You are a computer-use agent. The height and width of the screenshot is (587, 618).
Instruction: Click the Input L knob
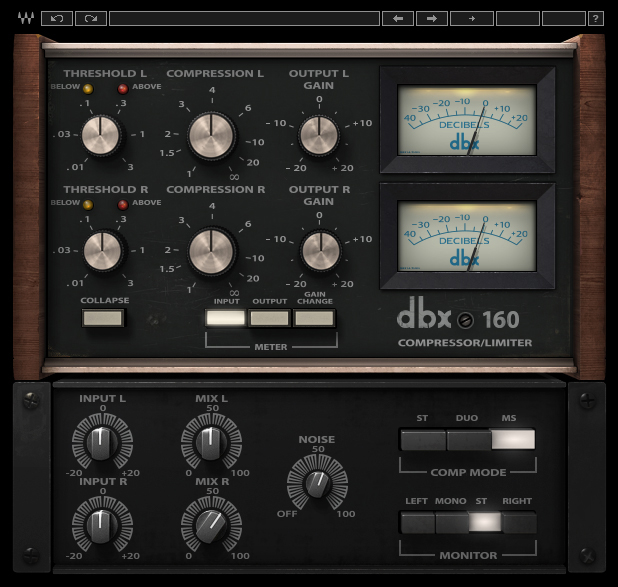tap(102, 442)
